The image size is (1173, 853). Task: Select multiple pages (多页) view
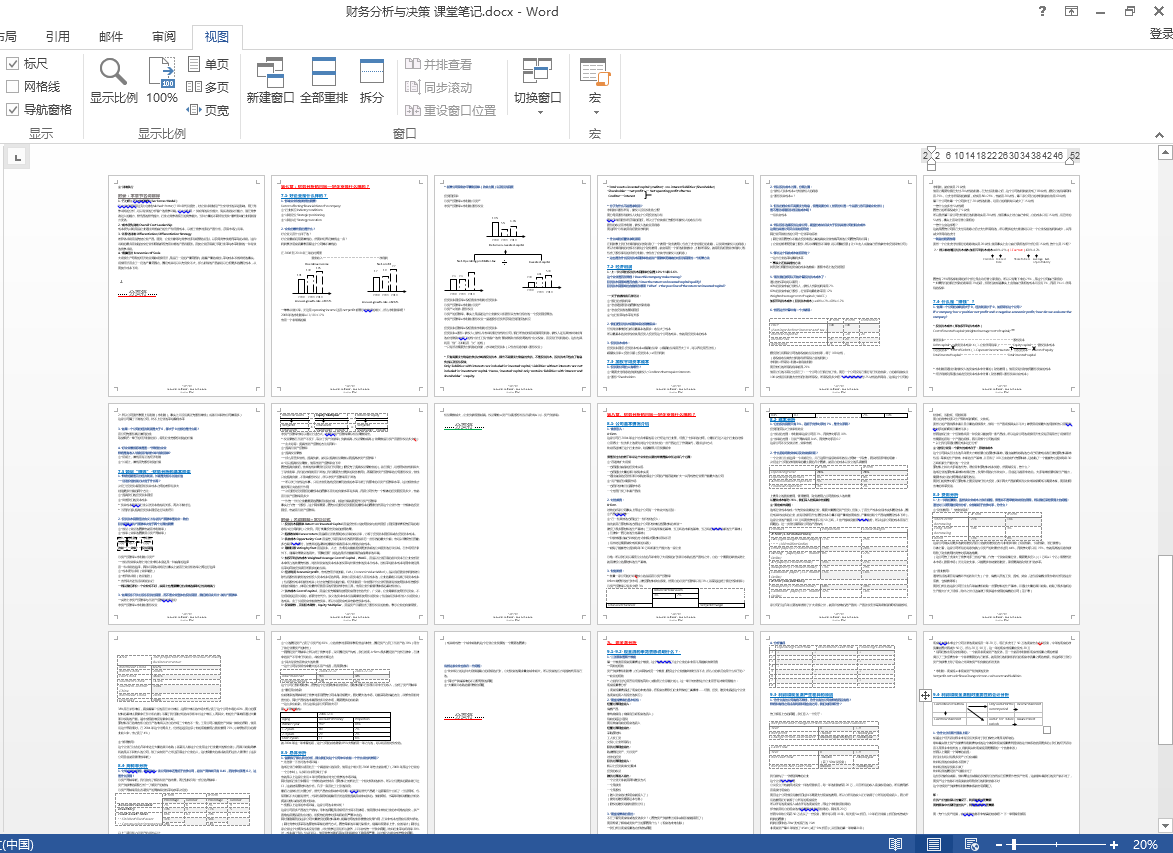point(208,87)
